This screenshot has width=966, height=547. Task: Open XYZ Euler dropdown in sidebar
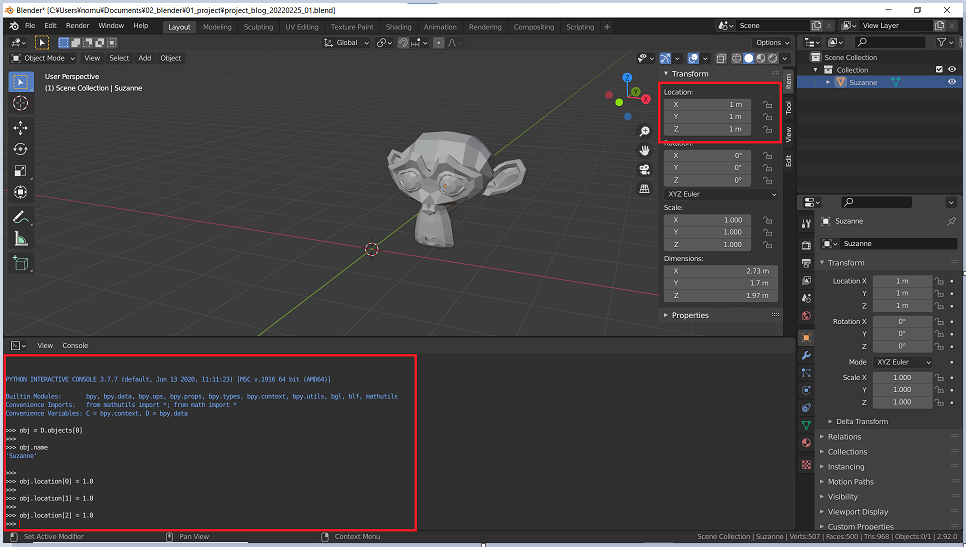(x=721, y=194)
